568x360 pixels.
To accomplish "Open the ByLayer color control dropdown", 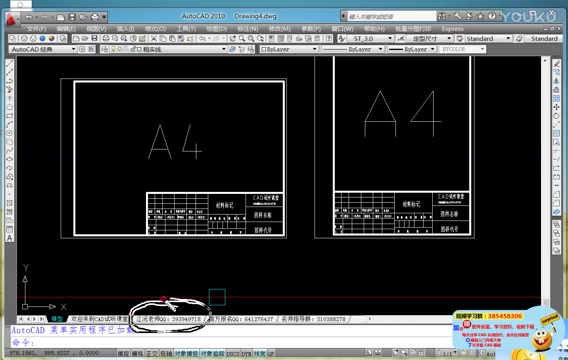I will pos(289,49).
